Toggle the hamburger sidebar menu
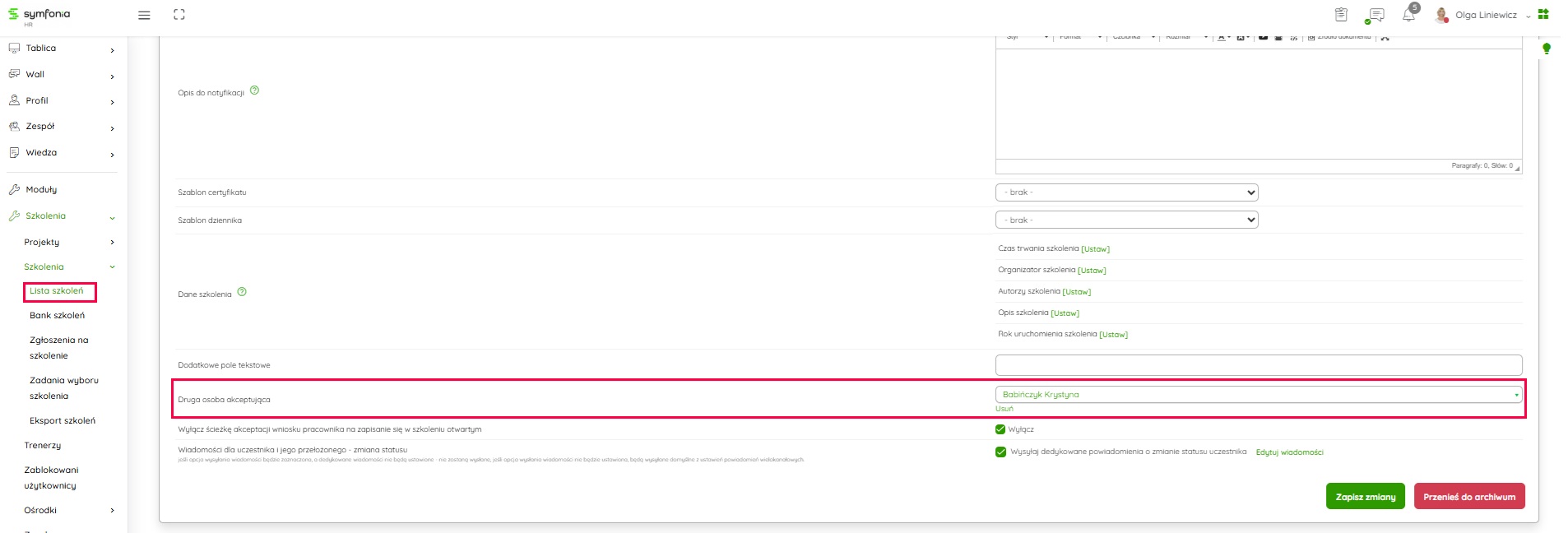This screenshot has width=1568, height=533. click(x=144, y=15)
